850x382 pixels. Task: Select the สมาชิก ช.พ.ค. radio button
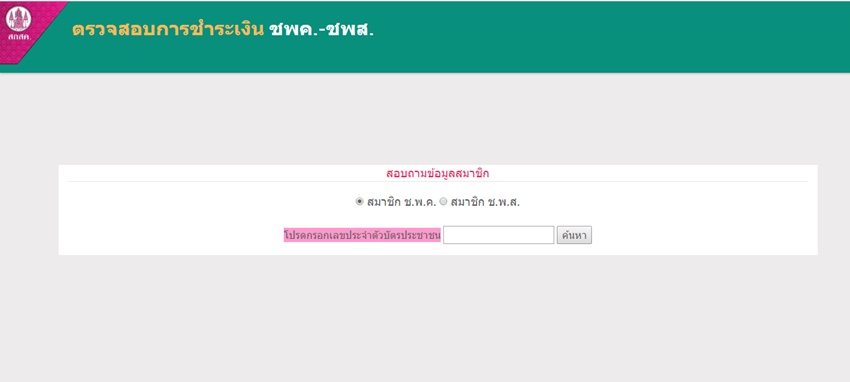[x=359, y=202]
